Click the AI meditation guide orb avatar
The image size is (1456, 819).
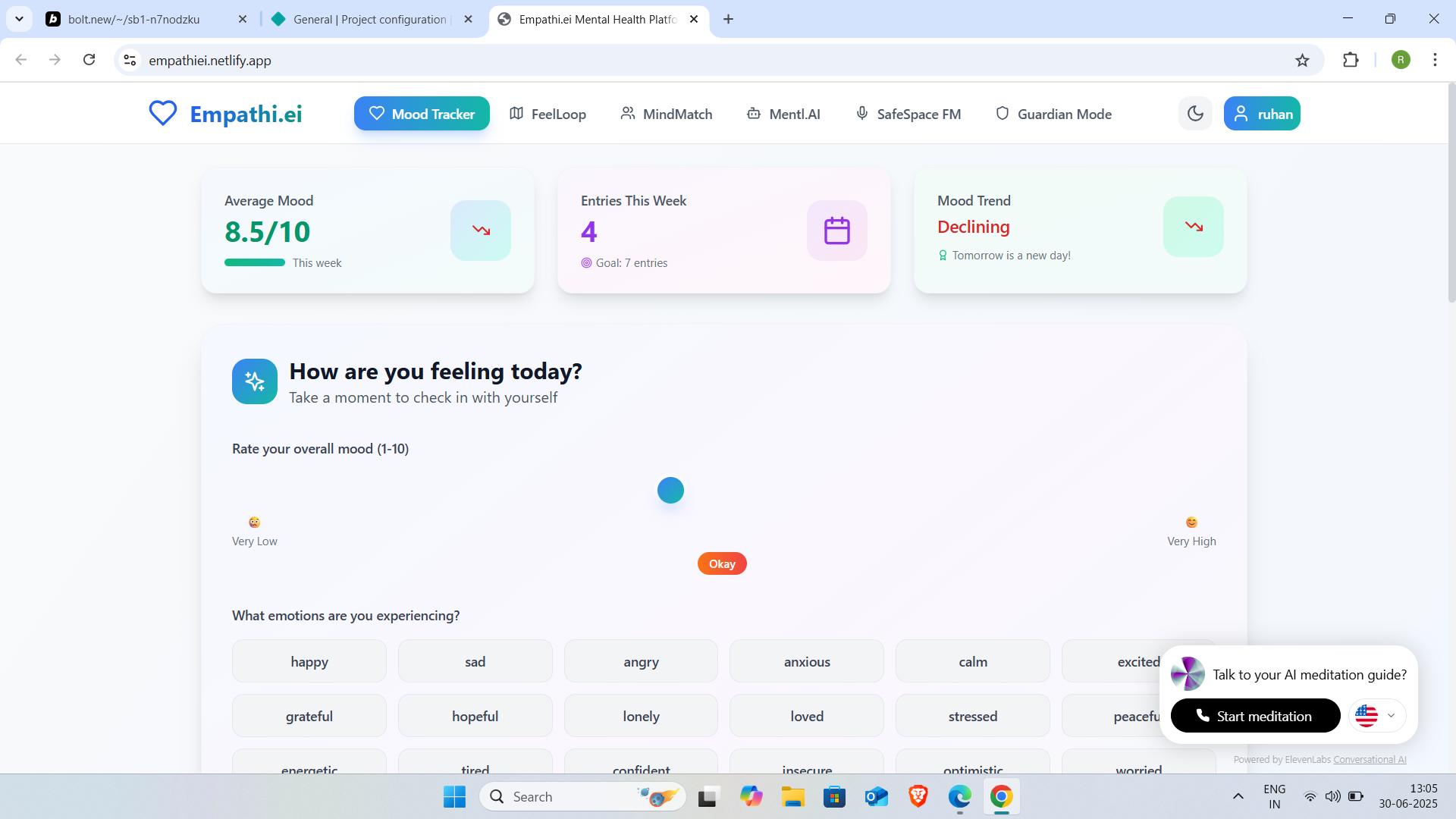1188,674
